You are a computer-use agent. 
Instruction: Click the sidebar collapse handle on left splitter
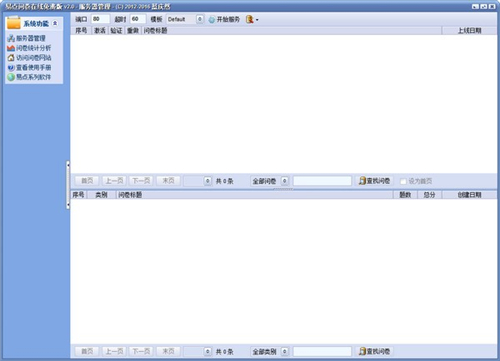(x=68, y=185)
